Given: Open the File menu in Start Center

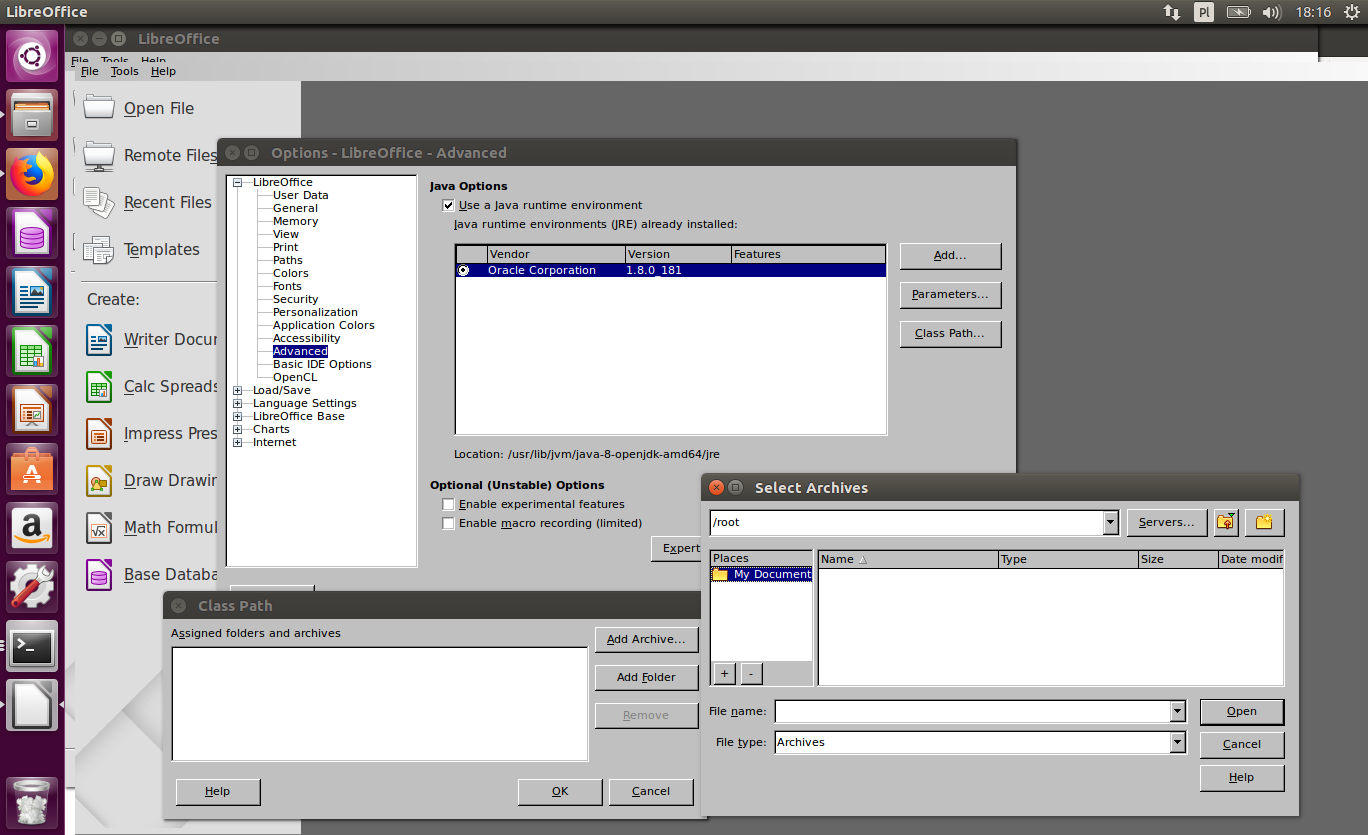Looking at the screenshot, I should tap(89, 71).
